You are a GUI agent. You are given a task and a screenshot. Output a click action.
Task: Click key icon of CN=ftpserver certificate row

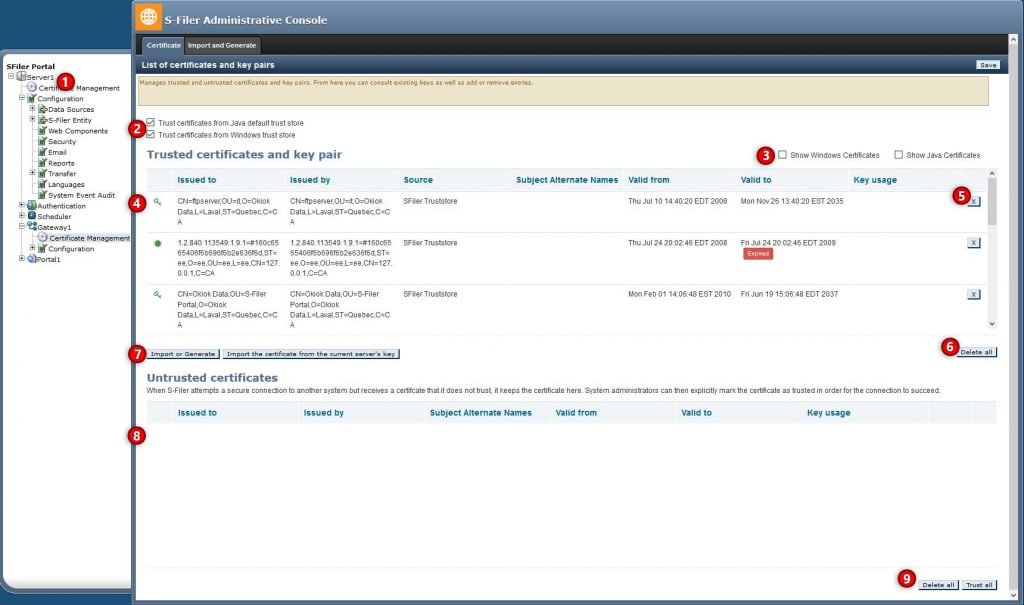pyautogui.click(x=157, y=202)
